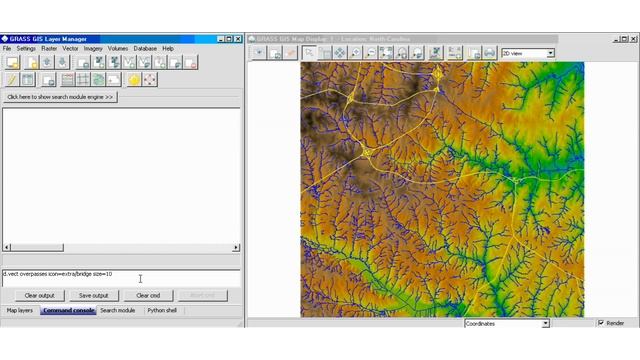Open the Coordinates status bar dropdown
The height and width of the screenshot is (360, 640).
coord(507,323)
